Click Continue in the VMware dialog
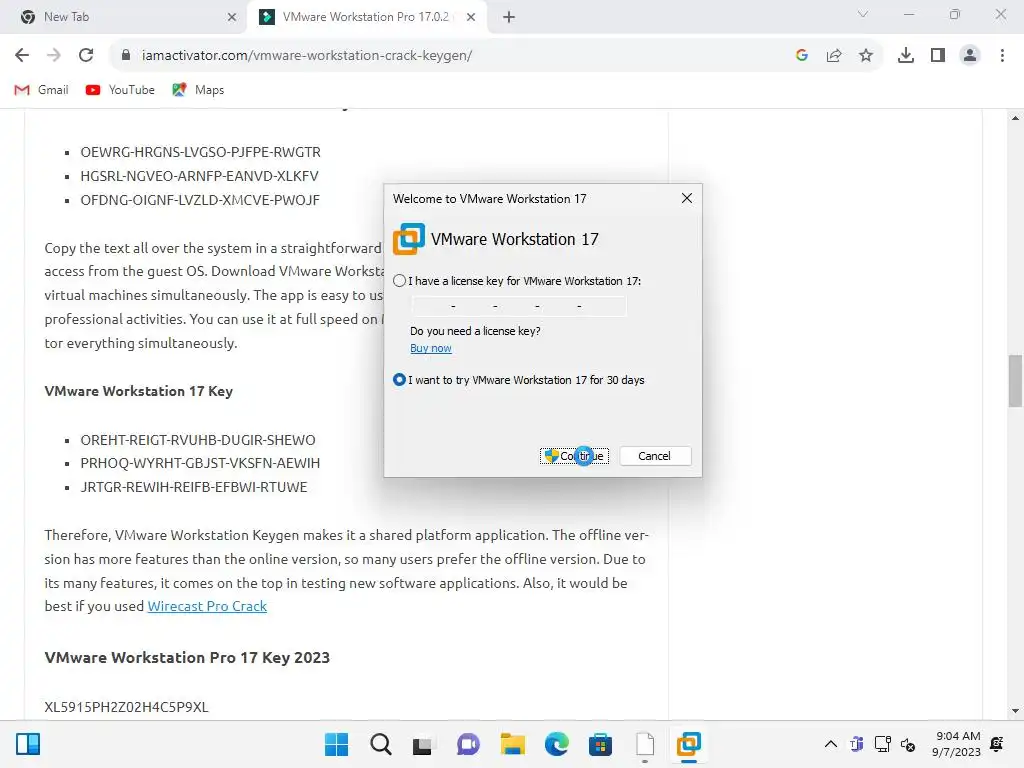The height and width of the screenshot is (768, 1024). point(575,456)
